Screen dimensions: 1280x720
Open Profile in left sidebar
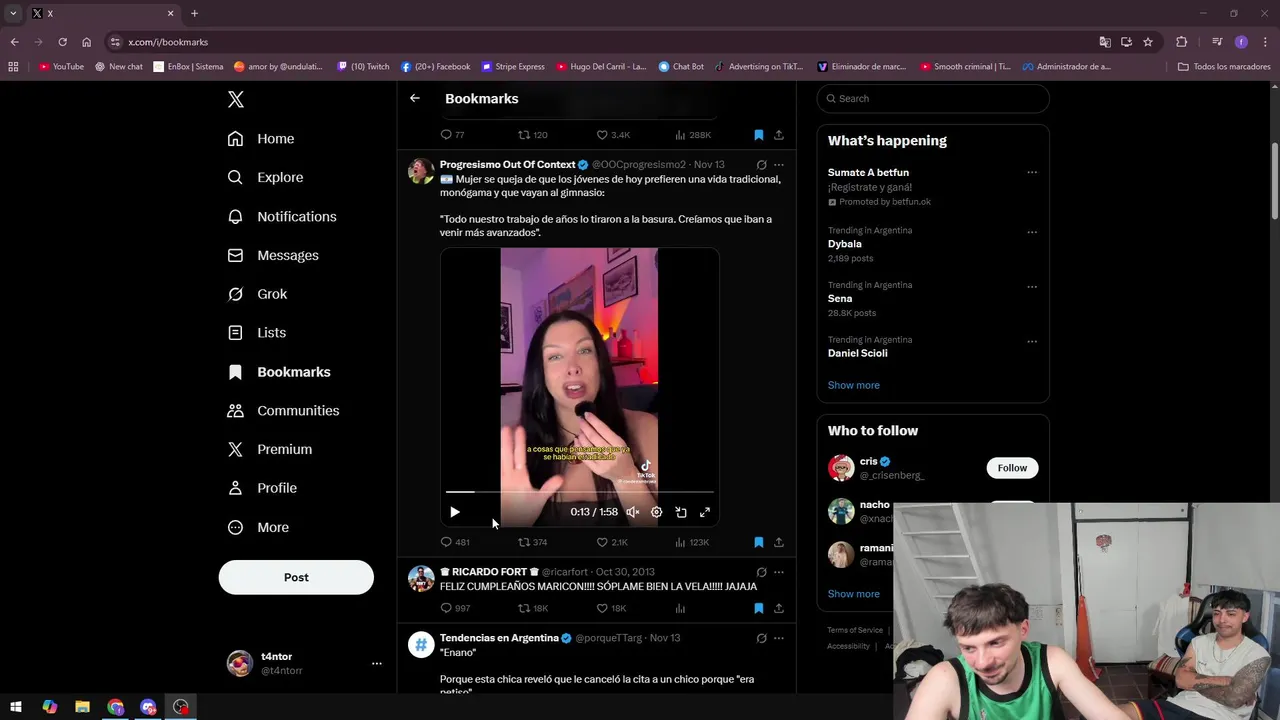[x=262, y=488]
